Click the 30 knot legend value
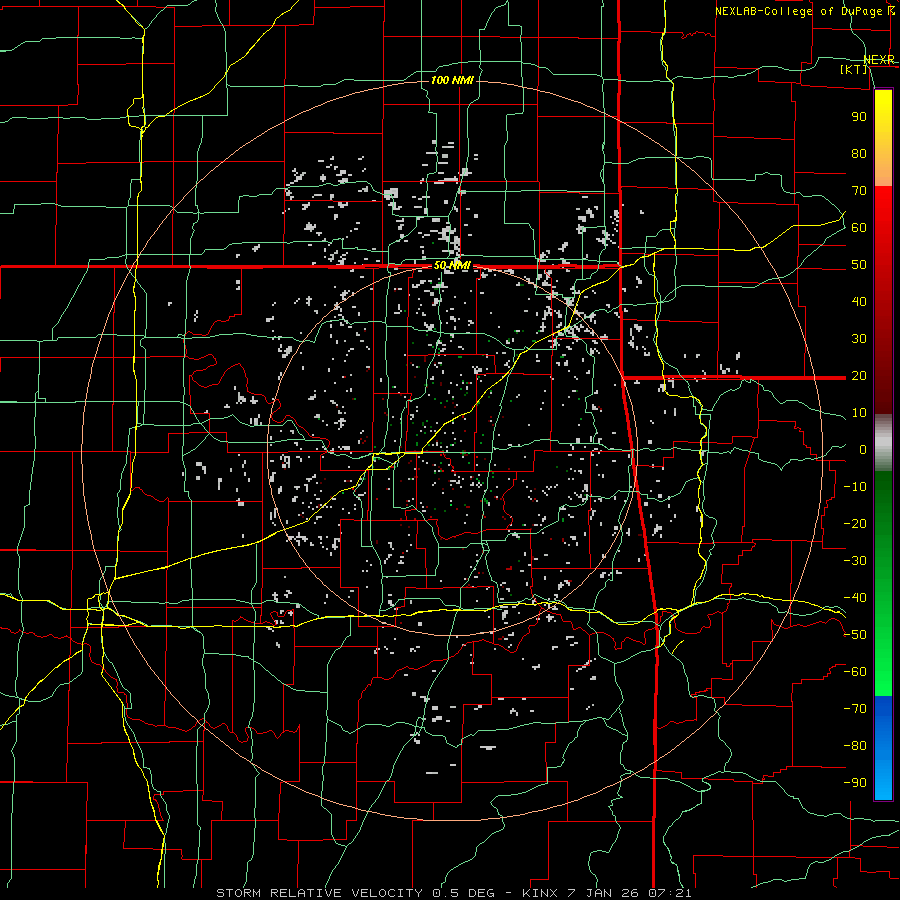900x900 pixels. (x=859, y=339)
